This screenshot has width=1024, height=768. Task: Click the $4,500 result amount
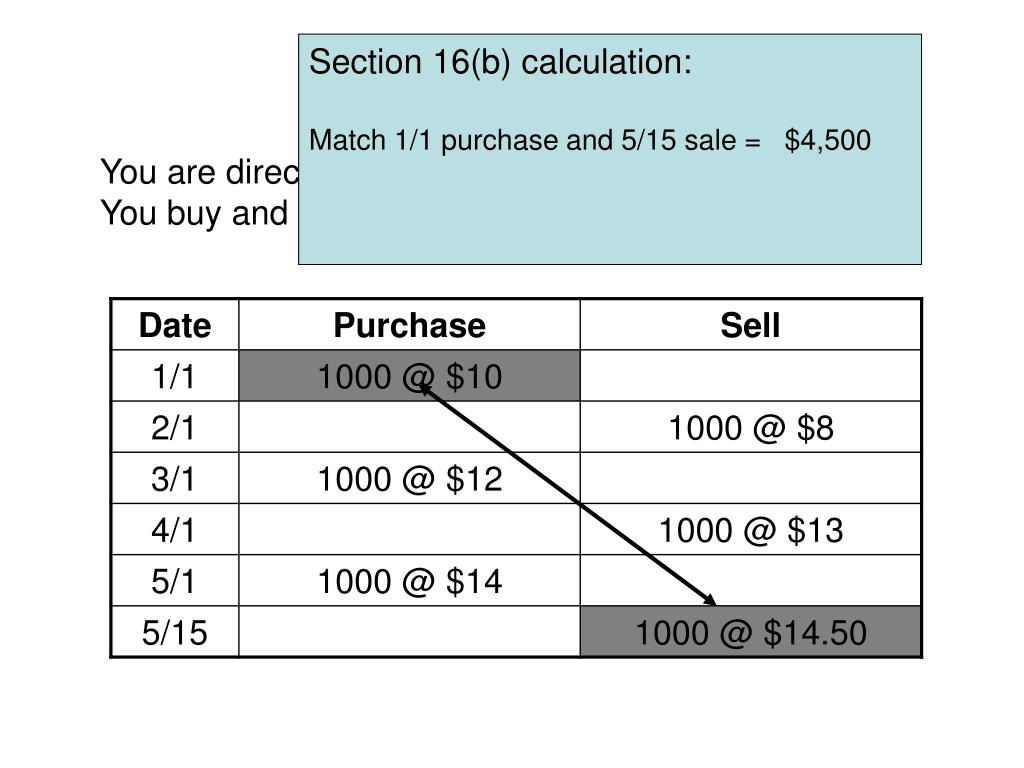[x=827, y=140]
